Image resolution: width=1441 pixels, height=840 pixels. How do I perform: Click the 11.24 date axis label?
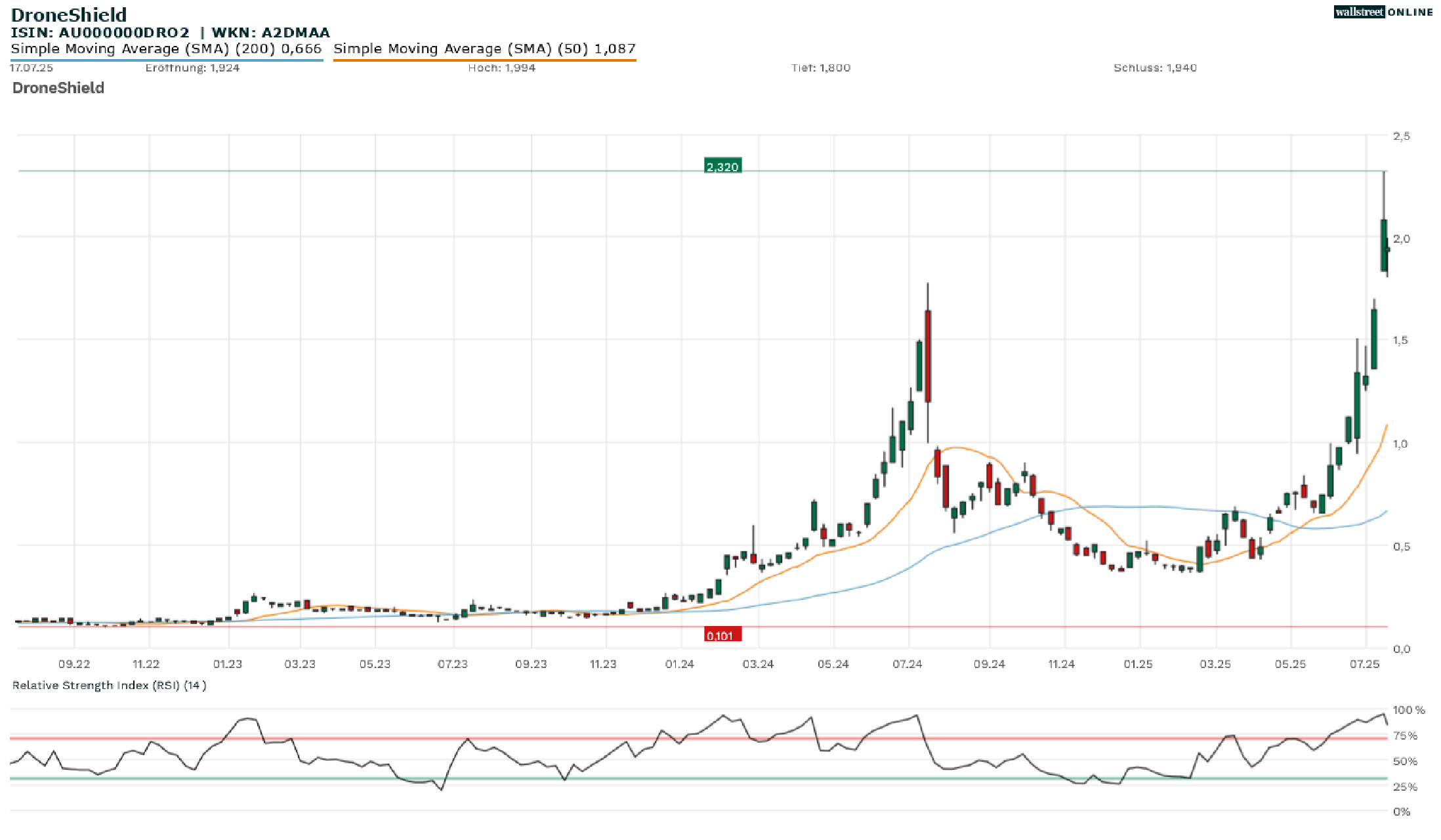(1061, 664)
